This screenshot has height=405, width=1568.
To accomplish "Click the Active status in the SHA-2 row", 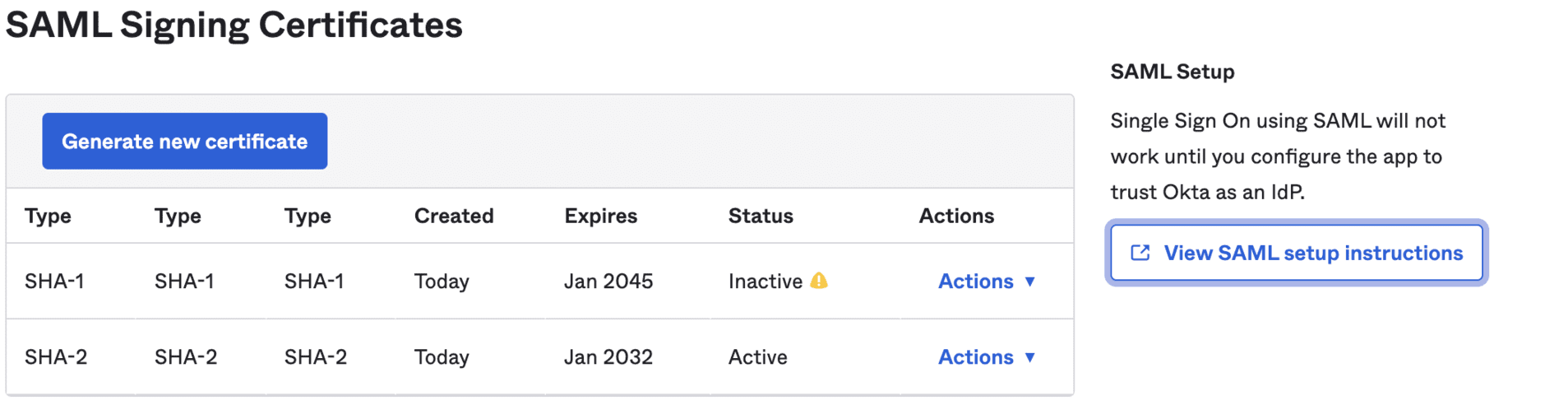I will click(x=757, y=357).
